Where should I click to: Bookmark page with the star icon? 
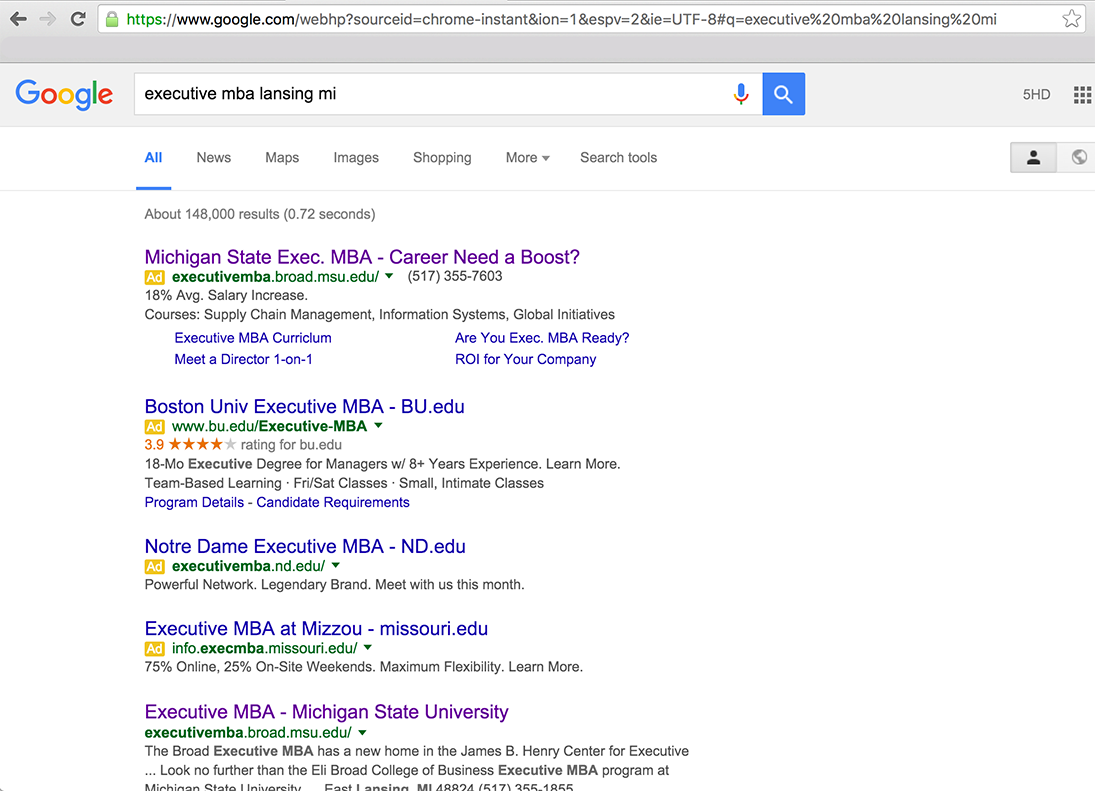(x=1071, y=19)
